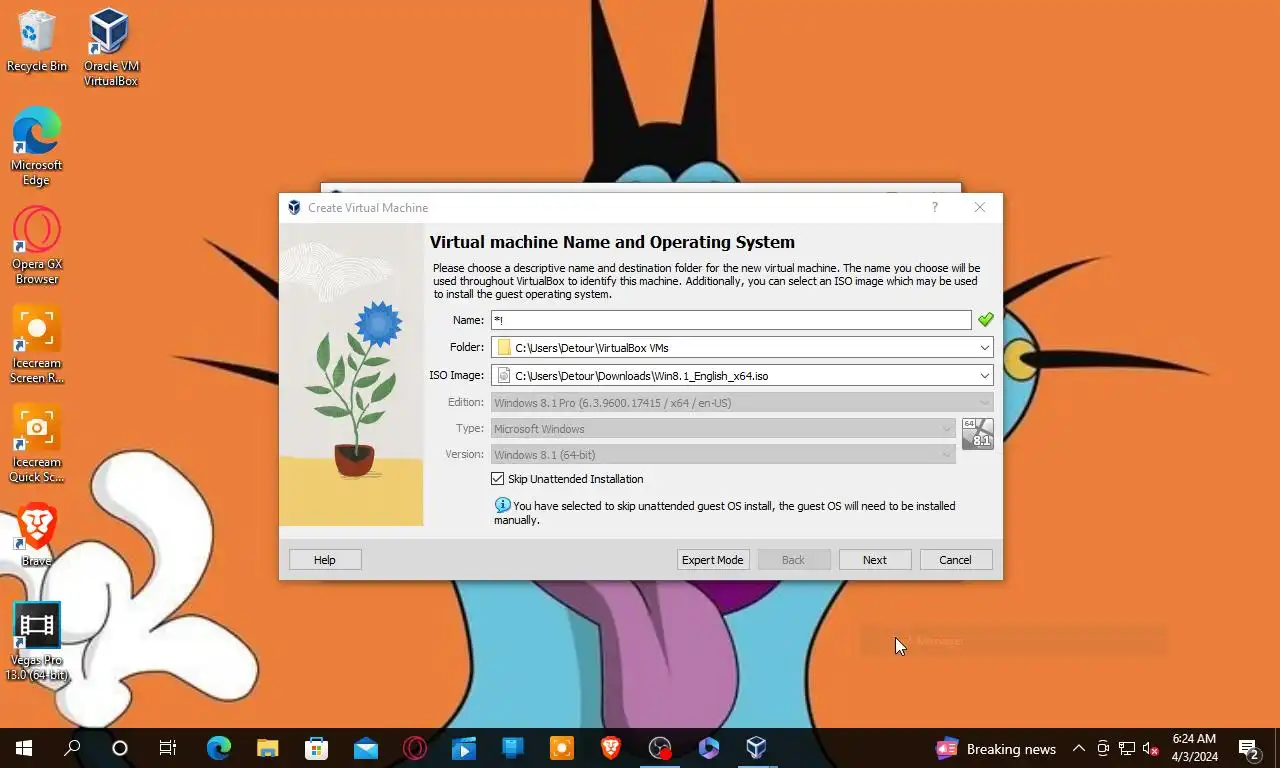Show hidden system tray icons
This screenshot has width=1280, height=768.
tap(1079, 748)
